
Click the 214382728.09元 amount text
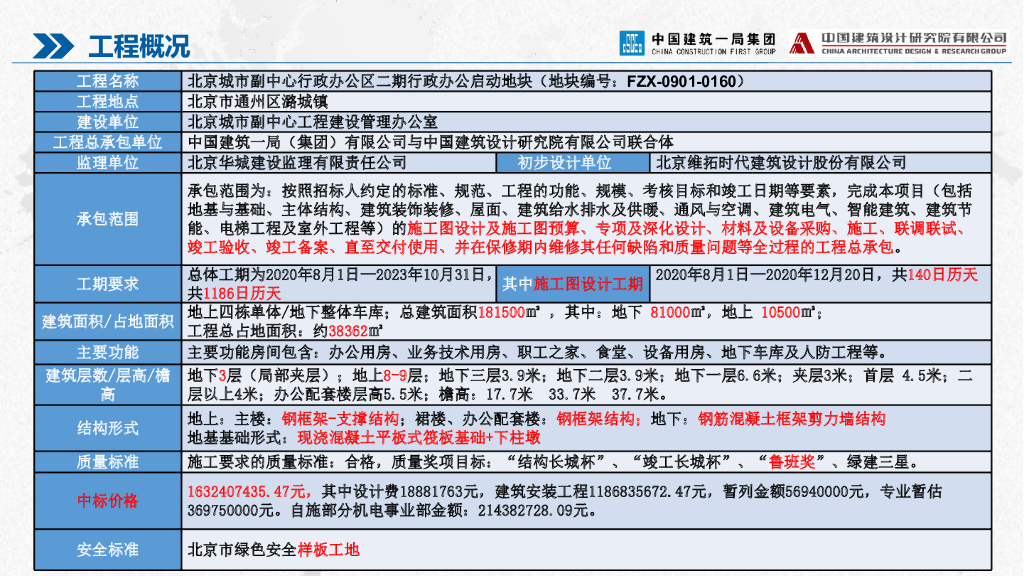[x=533, y=510]
